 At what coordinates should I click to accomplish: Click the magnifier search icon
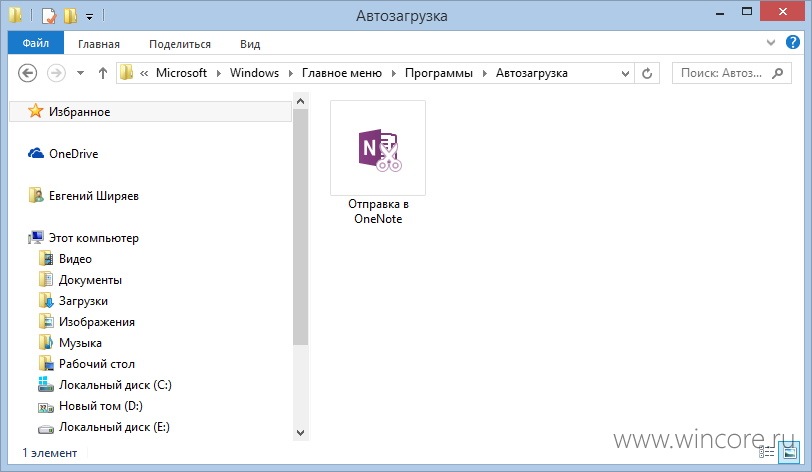[777, 73]
